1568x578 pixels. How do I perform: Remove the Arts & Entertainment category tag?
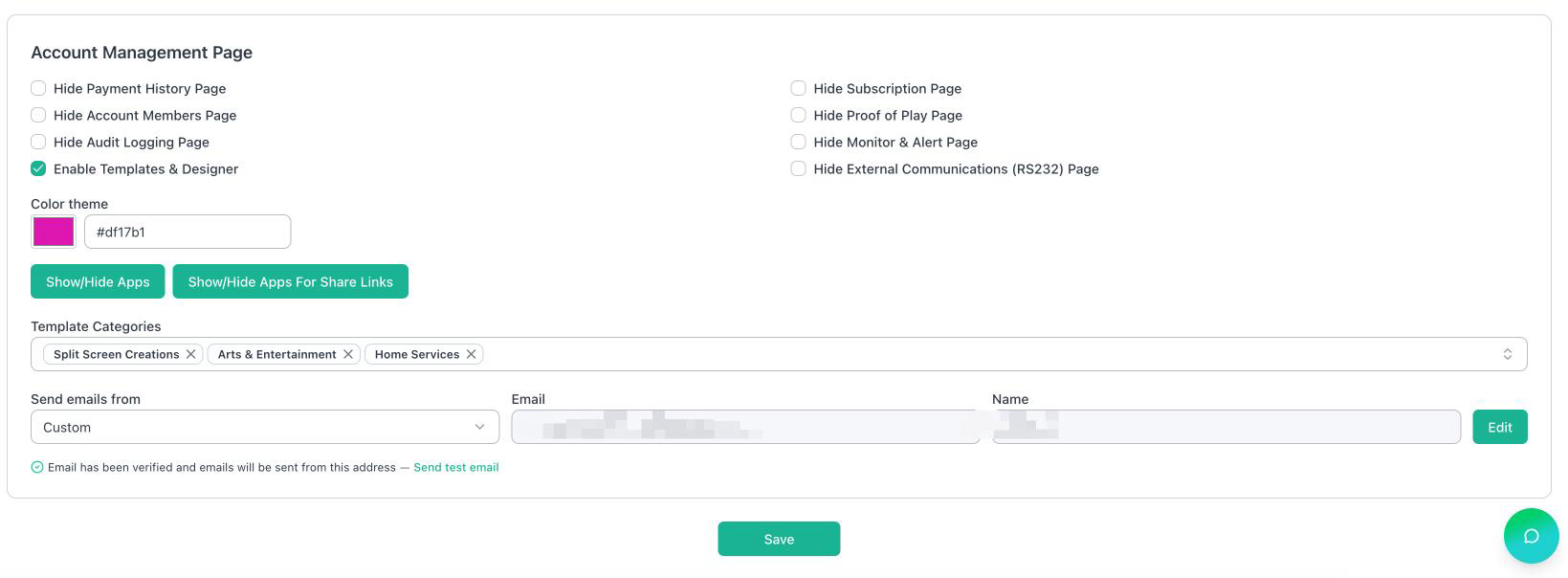pyautogui.click(x=348, y=354)
